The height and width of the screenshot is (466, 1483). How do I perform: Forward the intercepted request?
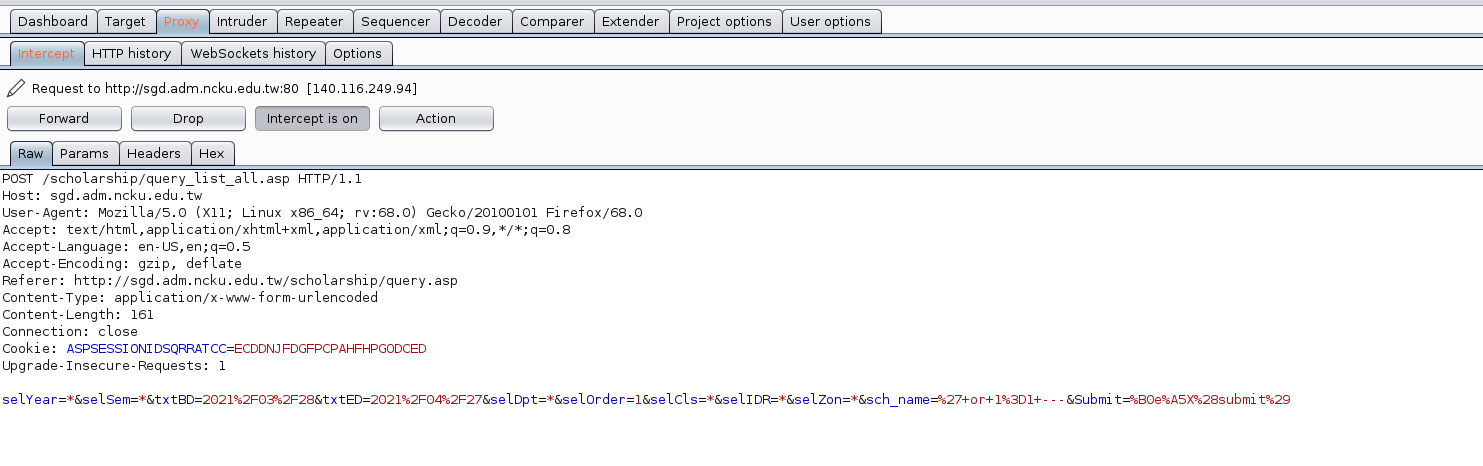pos(64,118)
